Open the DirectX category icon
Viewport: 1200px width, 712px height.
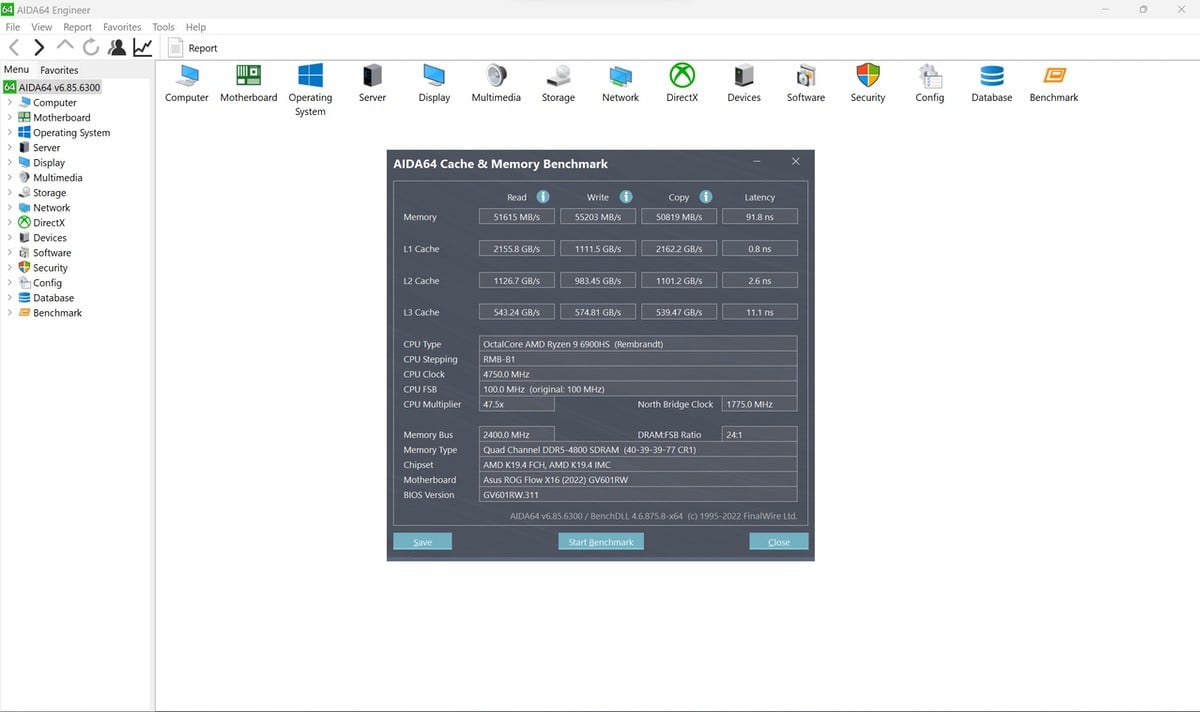pyautogui.click(x=682, y=75)
